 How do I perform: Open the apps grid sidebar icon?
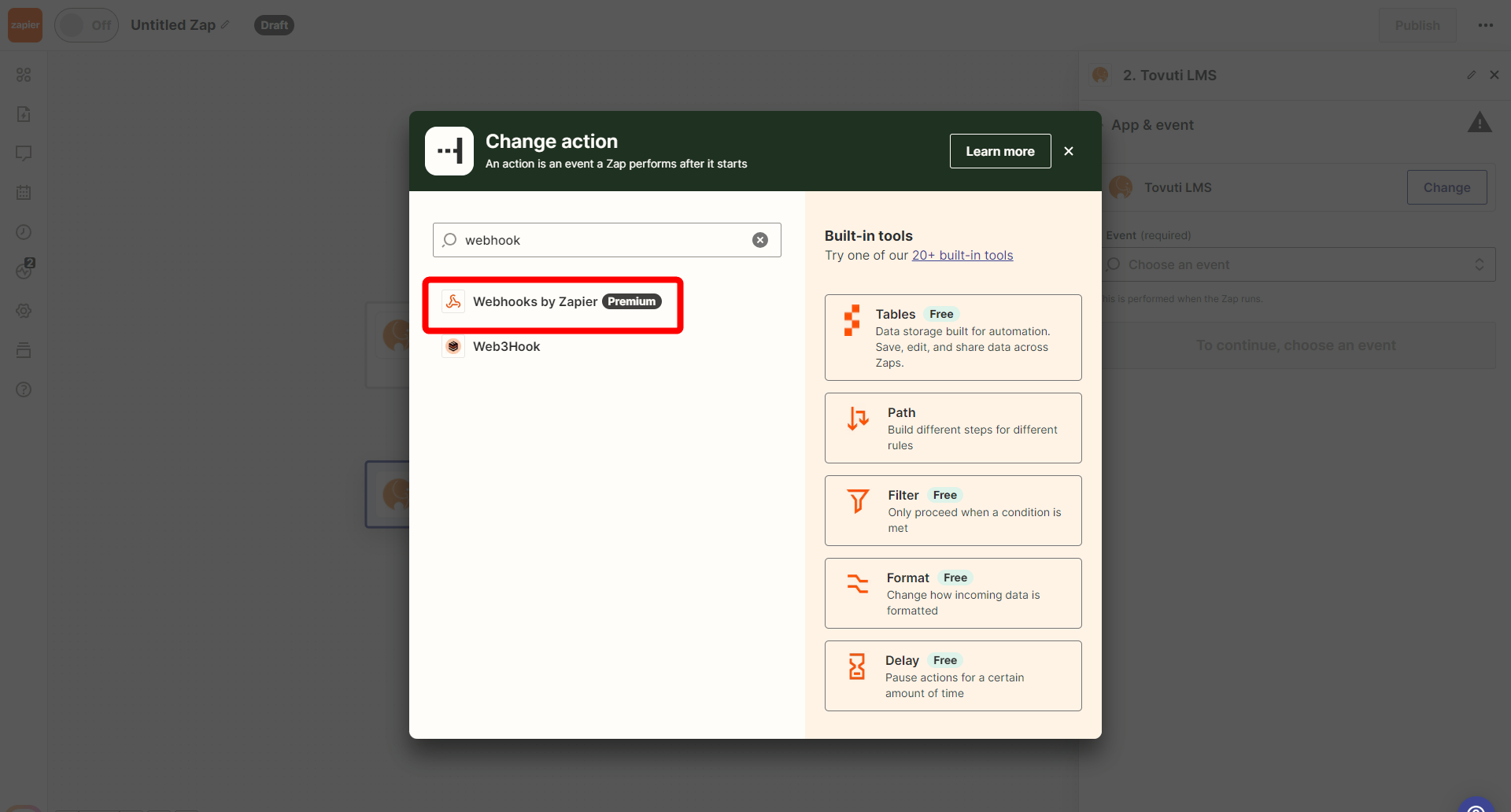[24, 75]
